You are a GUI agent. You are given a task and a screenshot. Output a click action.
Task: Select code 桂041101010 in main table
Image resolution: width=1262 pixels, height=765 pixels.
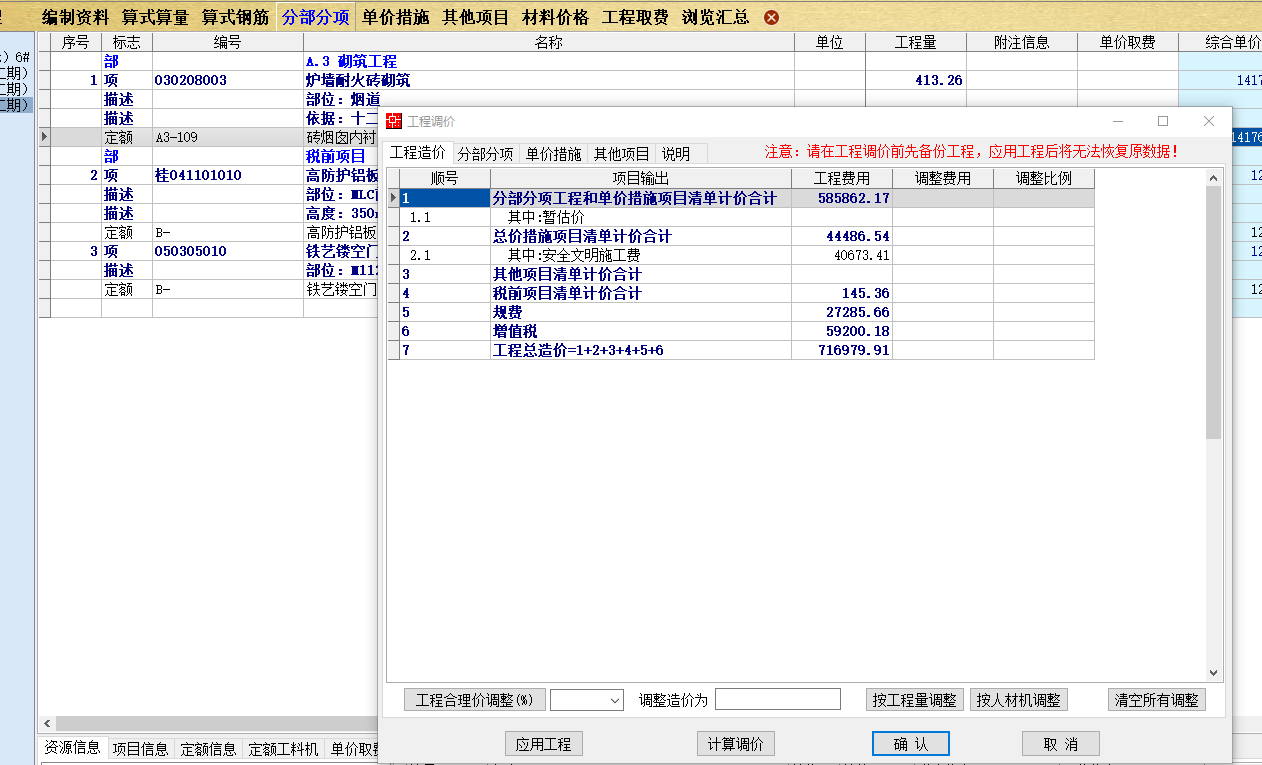click(x=228, y=175)
